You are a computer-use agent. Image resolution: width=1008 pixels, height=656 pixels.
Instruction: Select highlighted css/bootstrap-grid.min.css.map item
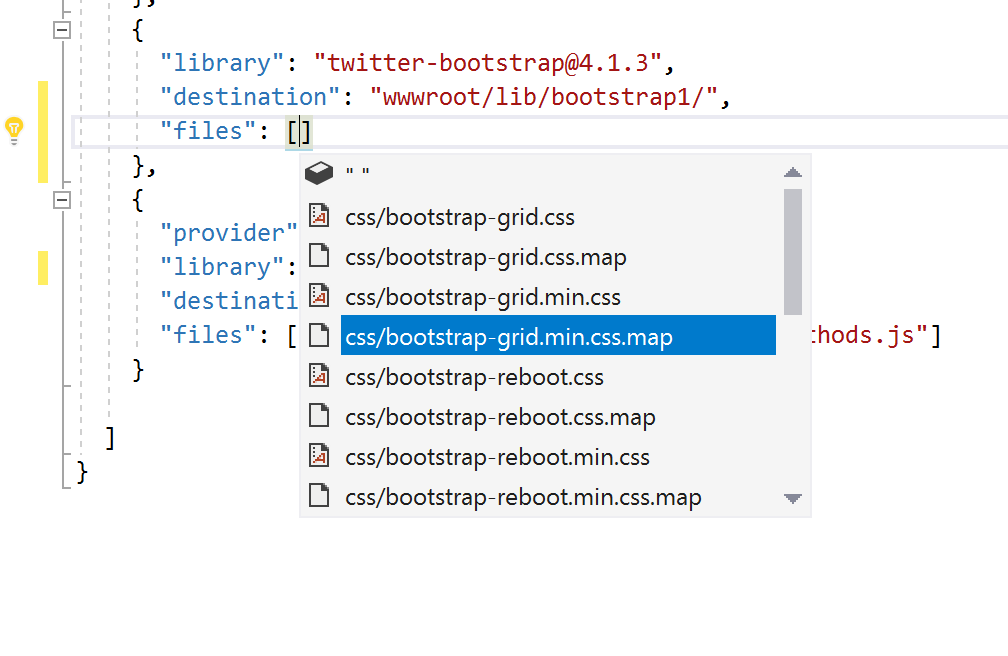coord(558,335)
